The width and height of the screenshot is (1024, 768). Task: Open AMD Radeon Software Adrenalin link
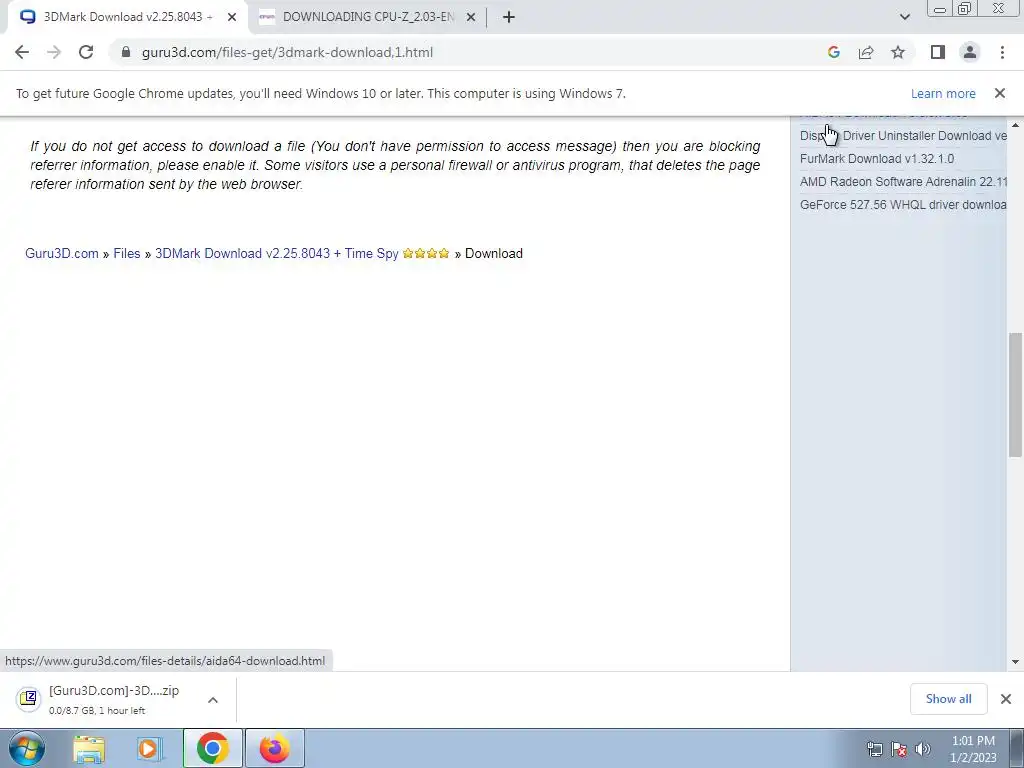903,182
